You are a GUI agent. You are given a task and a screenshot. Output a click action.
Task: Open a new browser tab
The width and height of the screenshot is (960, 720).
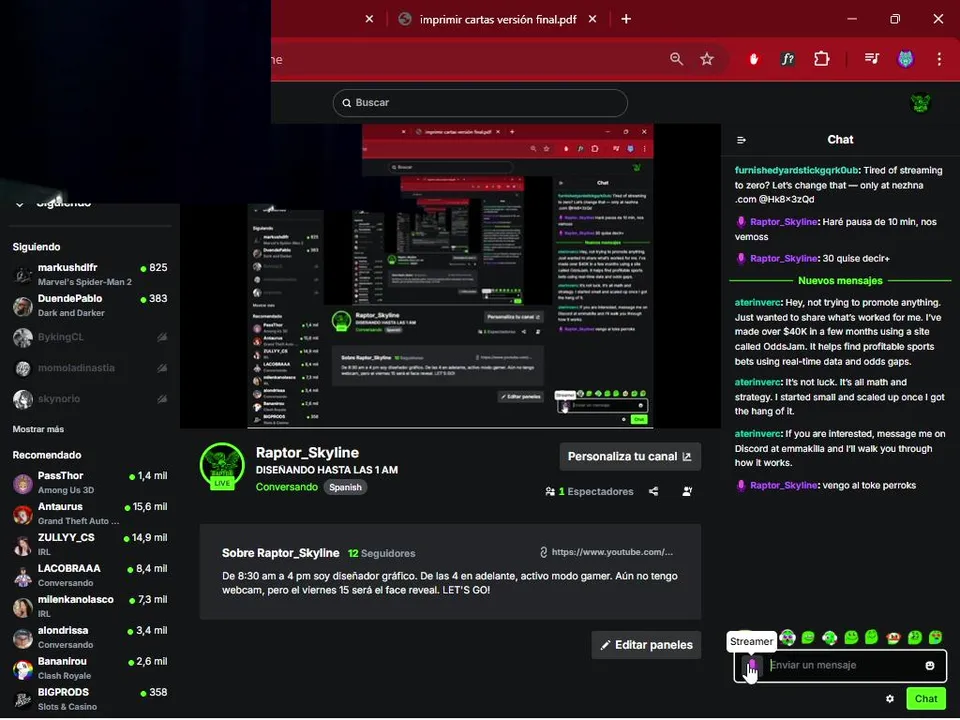626,19
